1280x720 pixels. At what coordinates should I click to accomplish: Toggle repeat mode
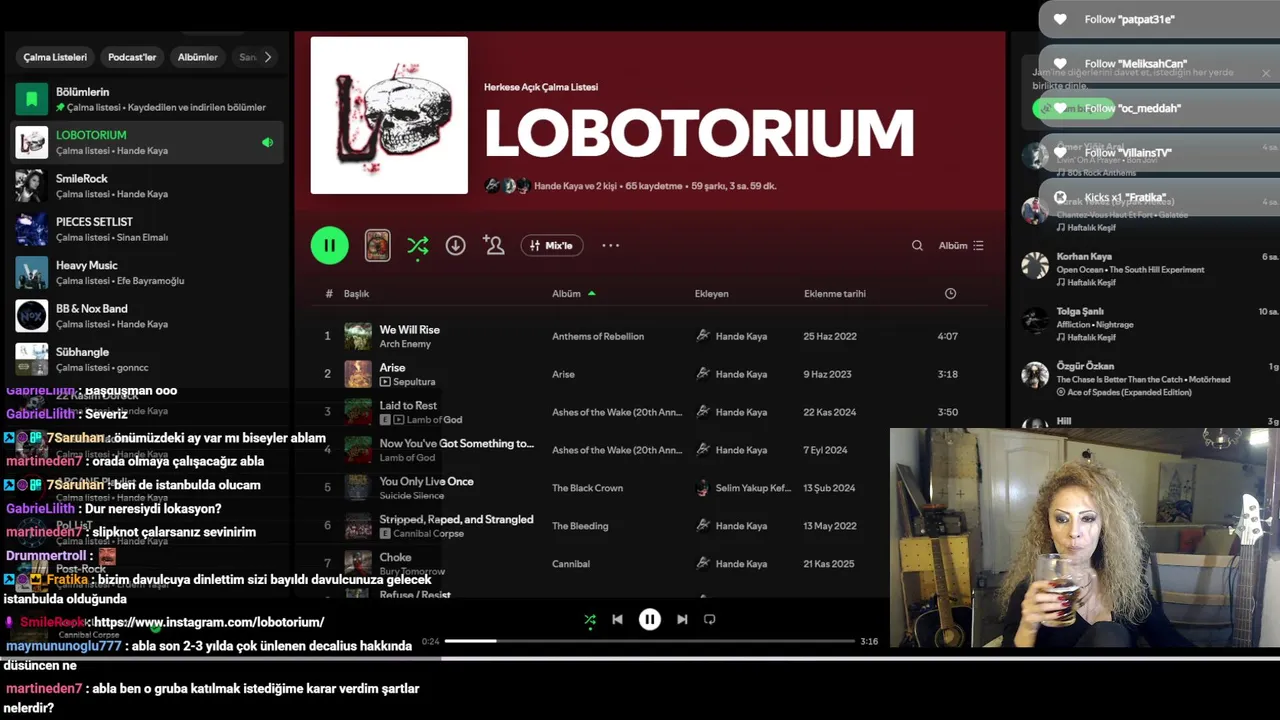click(x=709, y=619)
